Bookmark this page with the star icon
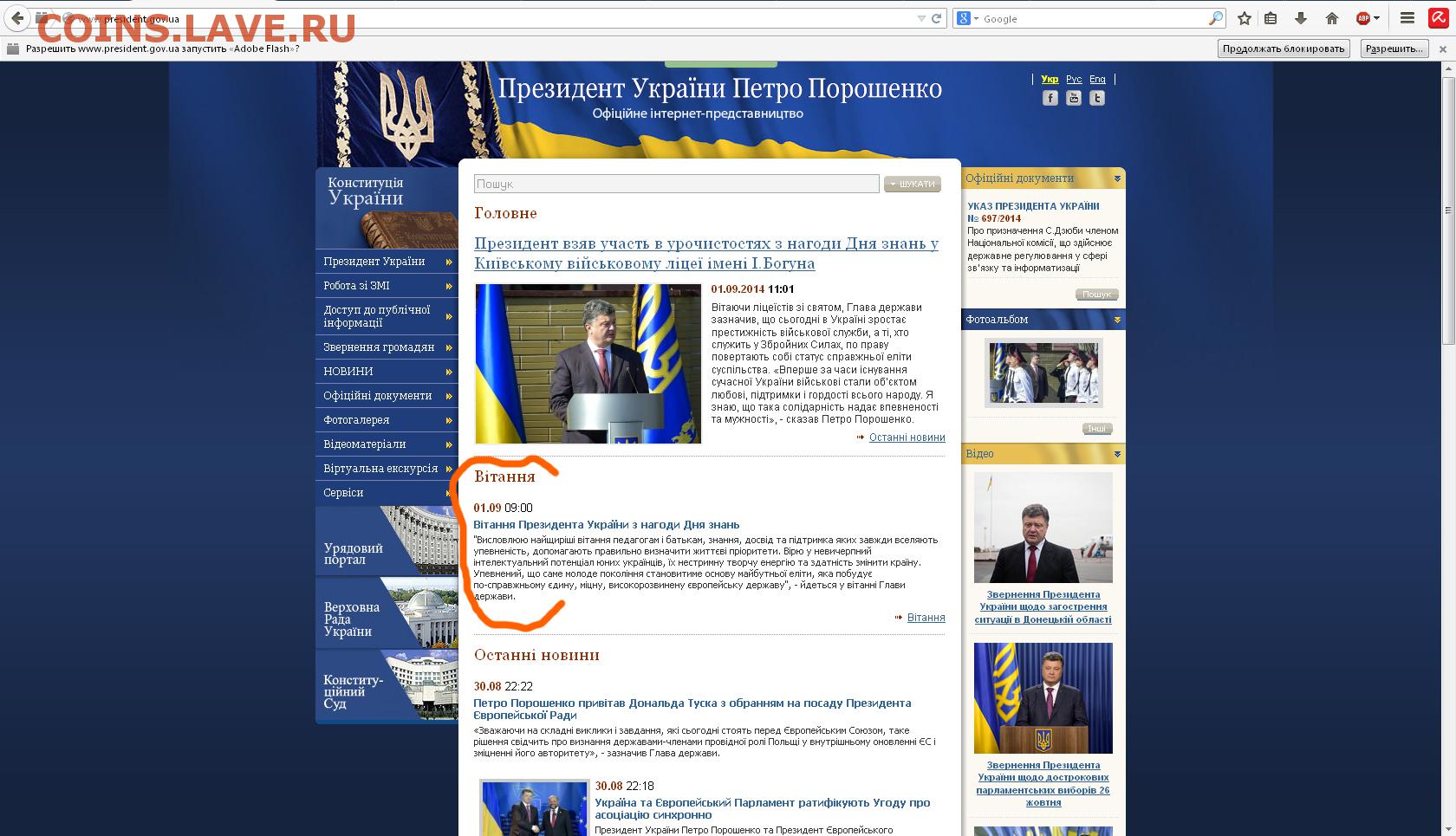Screen dimensions: 1456x836 [x=1245, y=18]
